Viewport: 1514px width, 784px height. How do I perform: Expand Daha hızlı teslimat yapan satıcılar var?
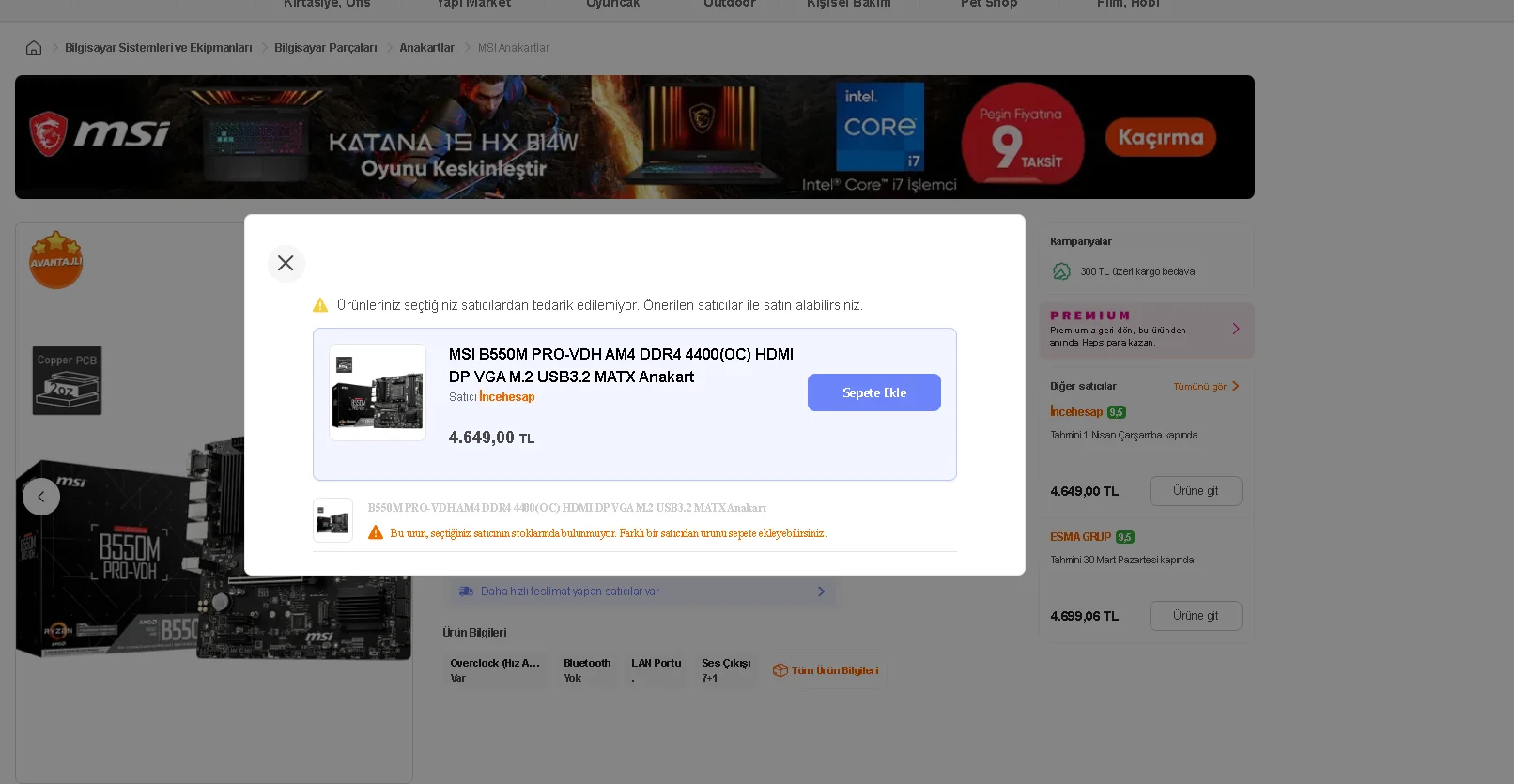point(641,592)
